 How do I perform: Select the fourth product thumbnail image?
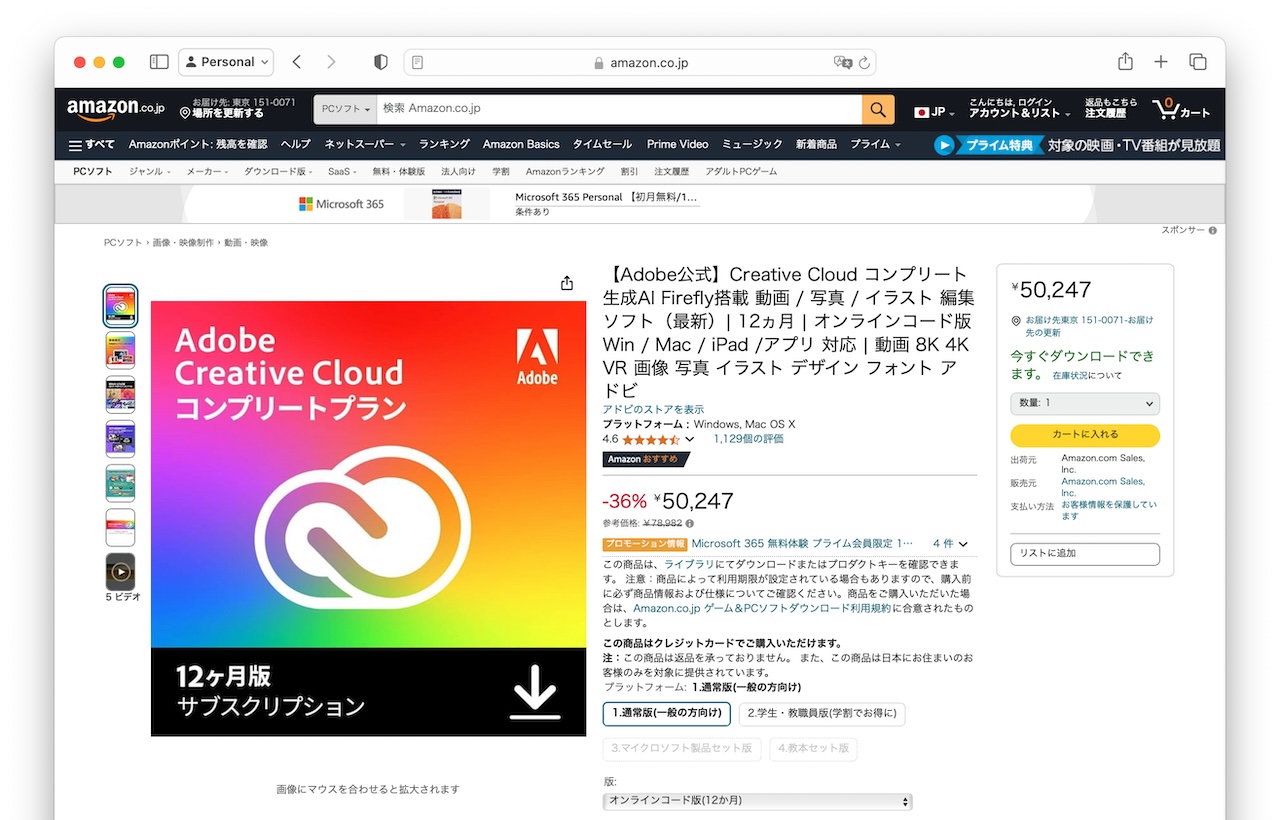(x=120, y=439)
